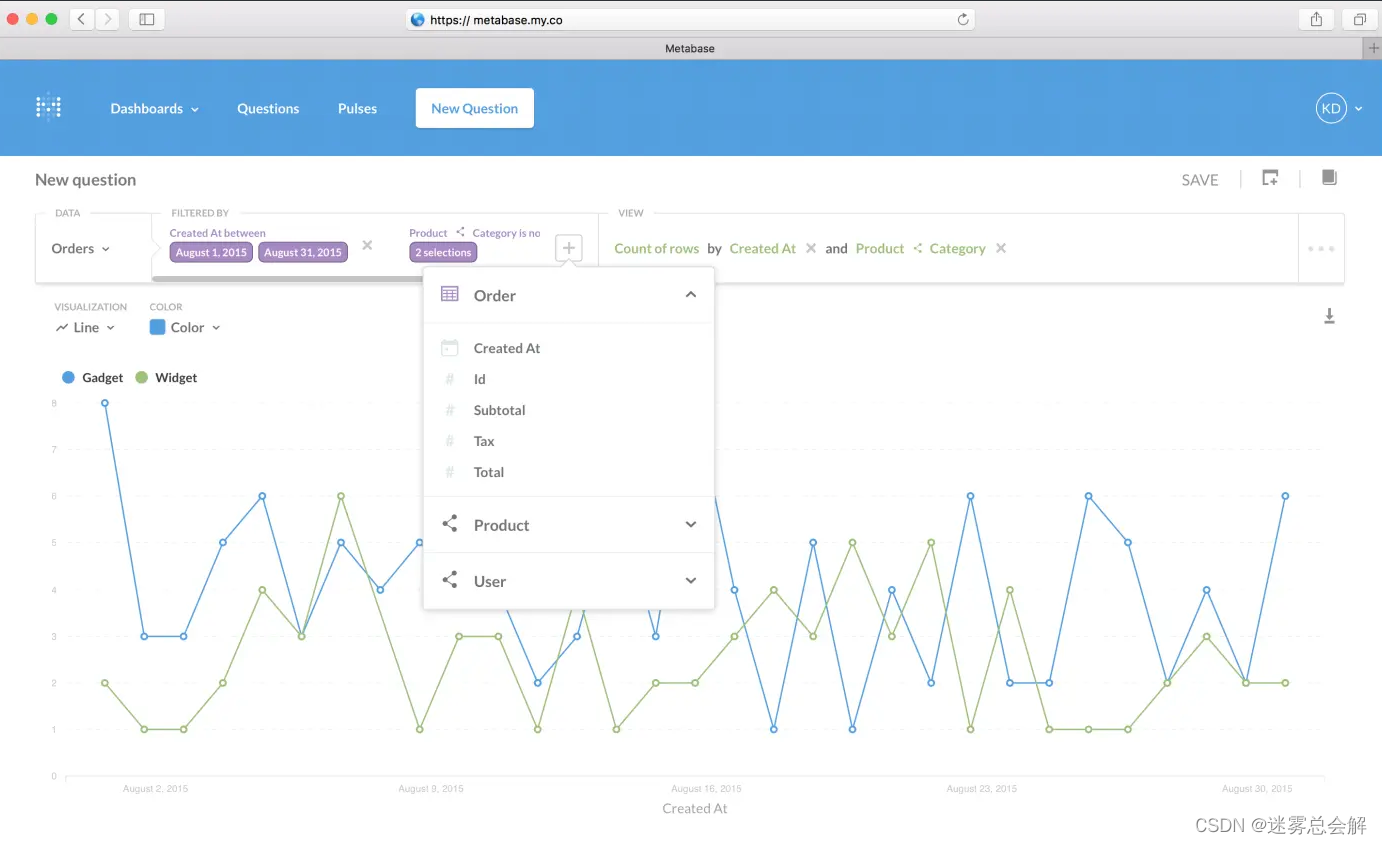Image resolution: width=1382 pixels, height=844 pixels.
Task: Remove the Created At between filter
Action: [x=367, y=245]
